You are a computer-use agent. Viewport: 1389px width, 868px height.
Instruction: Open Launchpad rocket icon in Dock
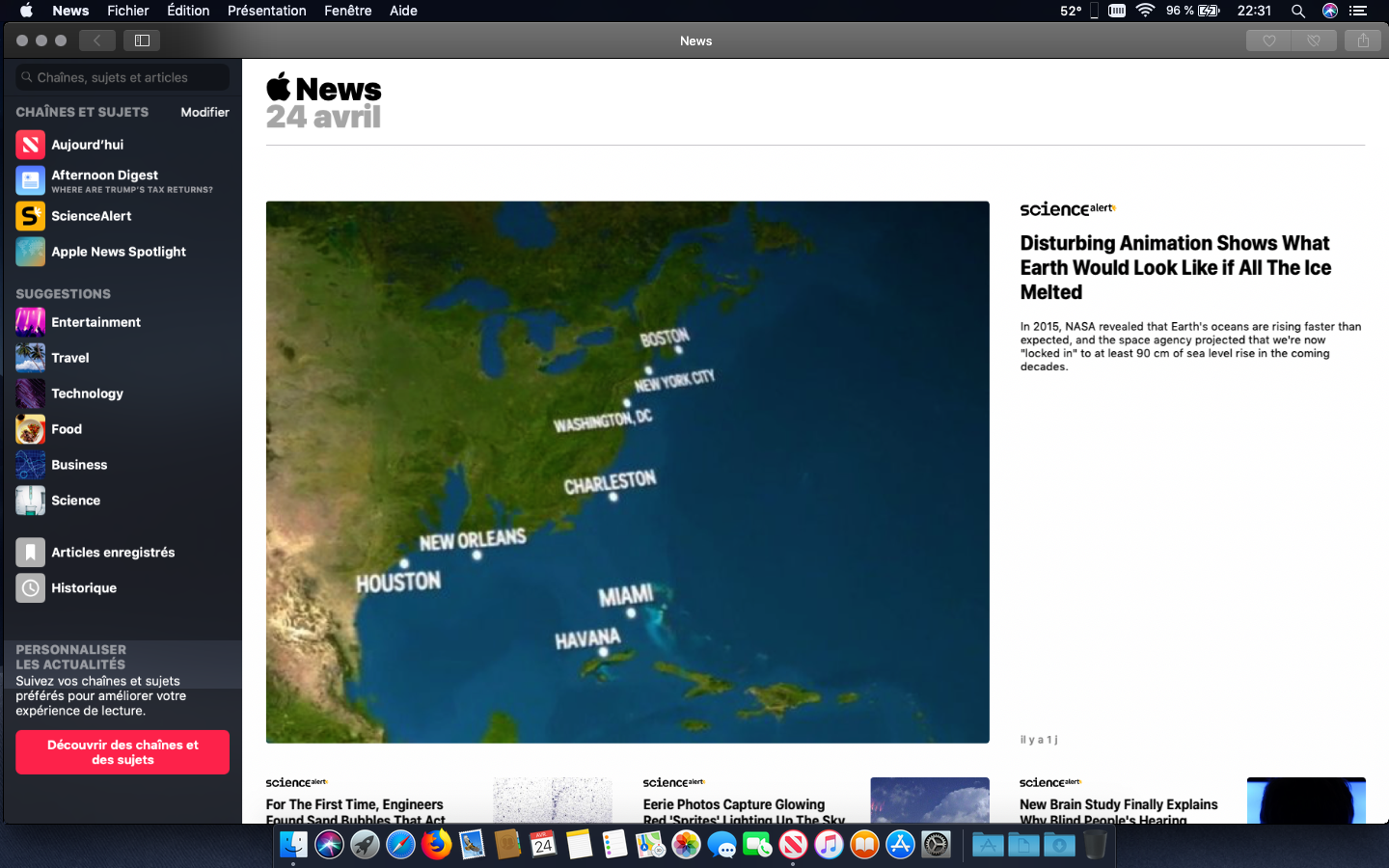tap(365, 845)
